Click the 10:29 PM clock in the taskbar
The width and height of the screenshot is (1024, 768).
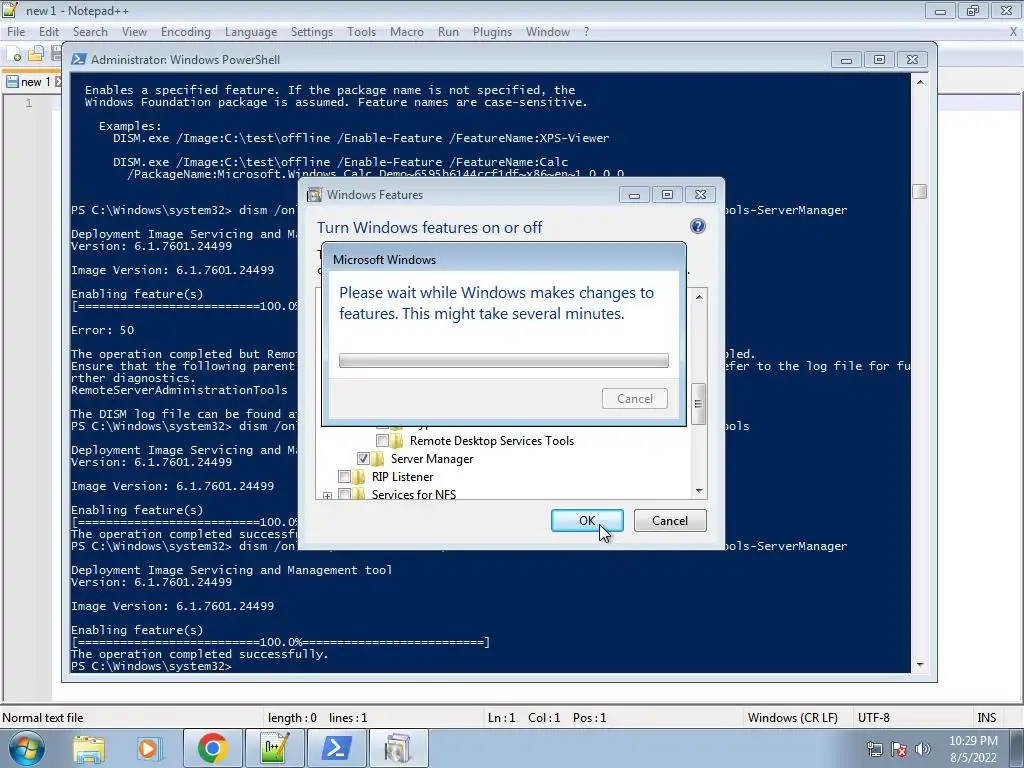tap(973, 741)
